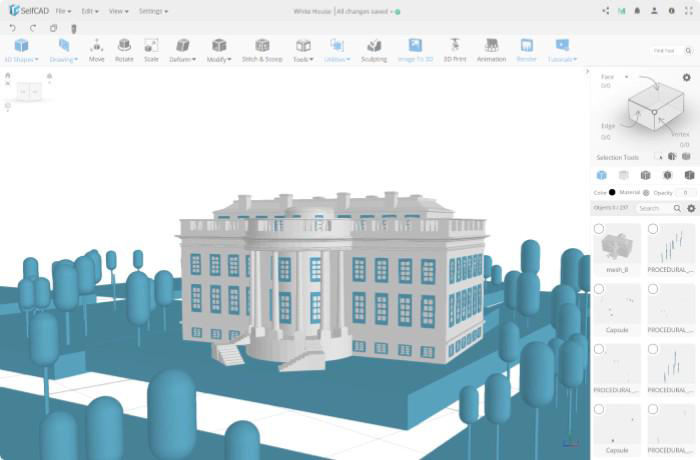Open the Utilities dropdown
The height and width of the screenshot is (460, 700).
pyautogui.click(x=337, y=50)
